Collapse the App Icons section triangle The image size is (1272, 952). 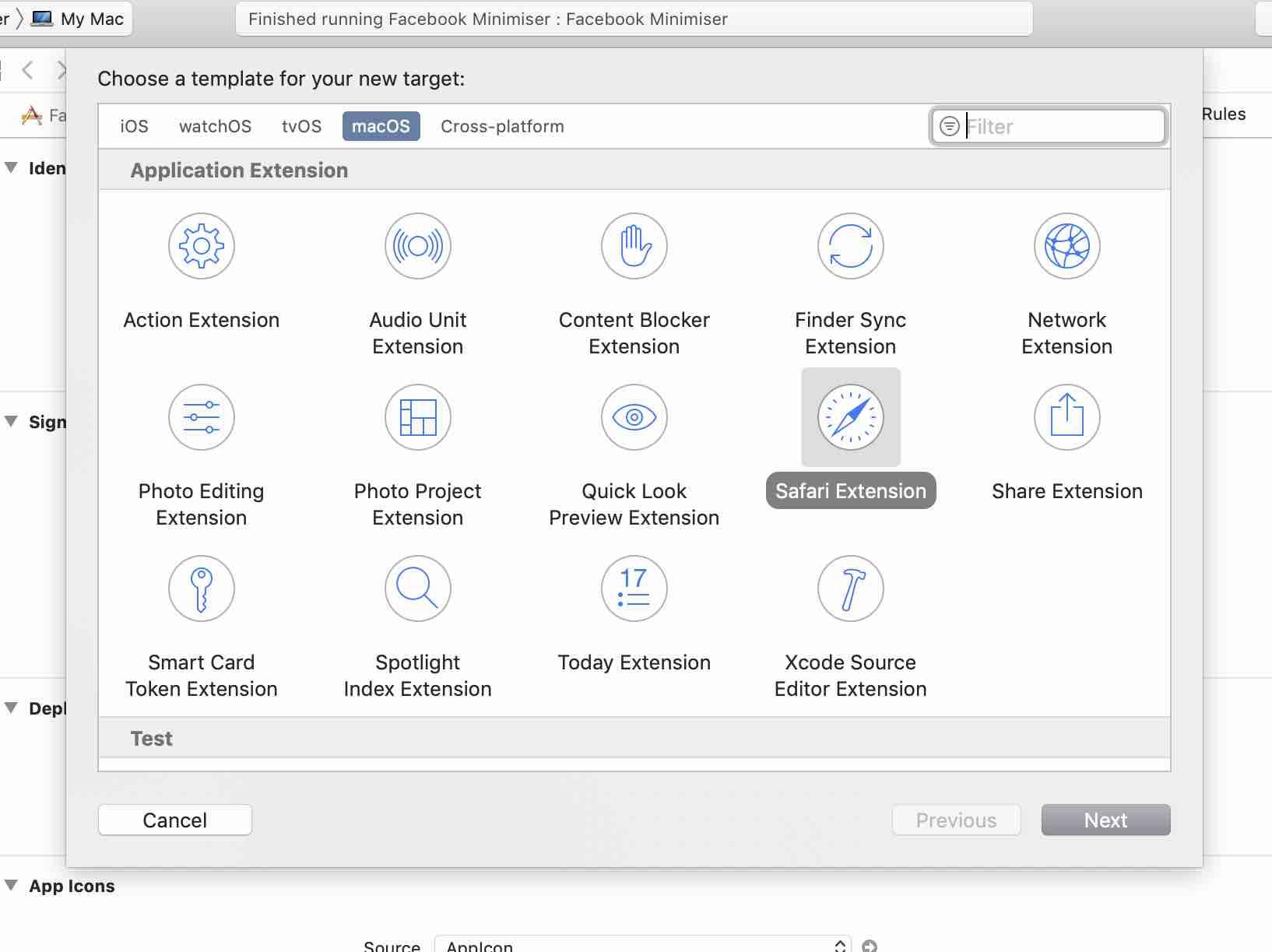(12, 885)
